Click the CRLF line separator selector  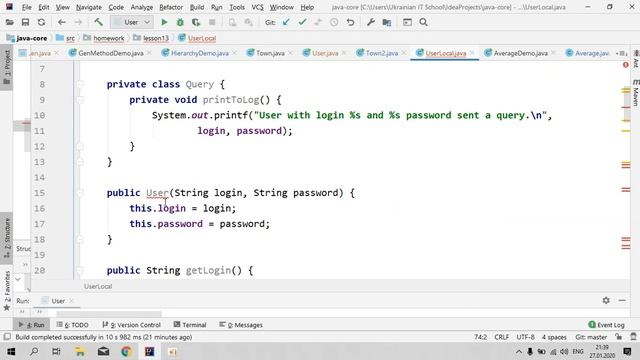point(502,337)
